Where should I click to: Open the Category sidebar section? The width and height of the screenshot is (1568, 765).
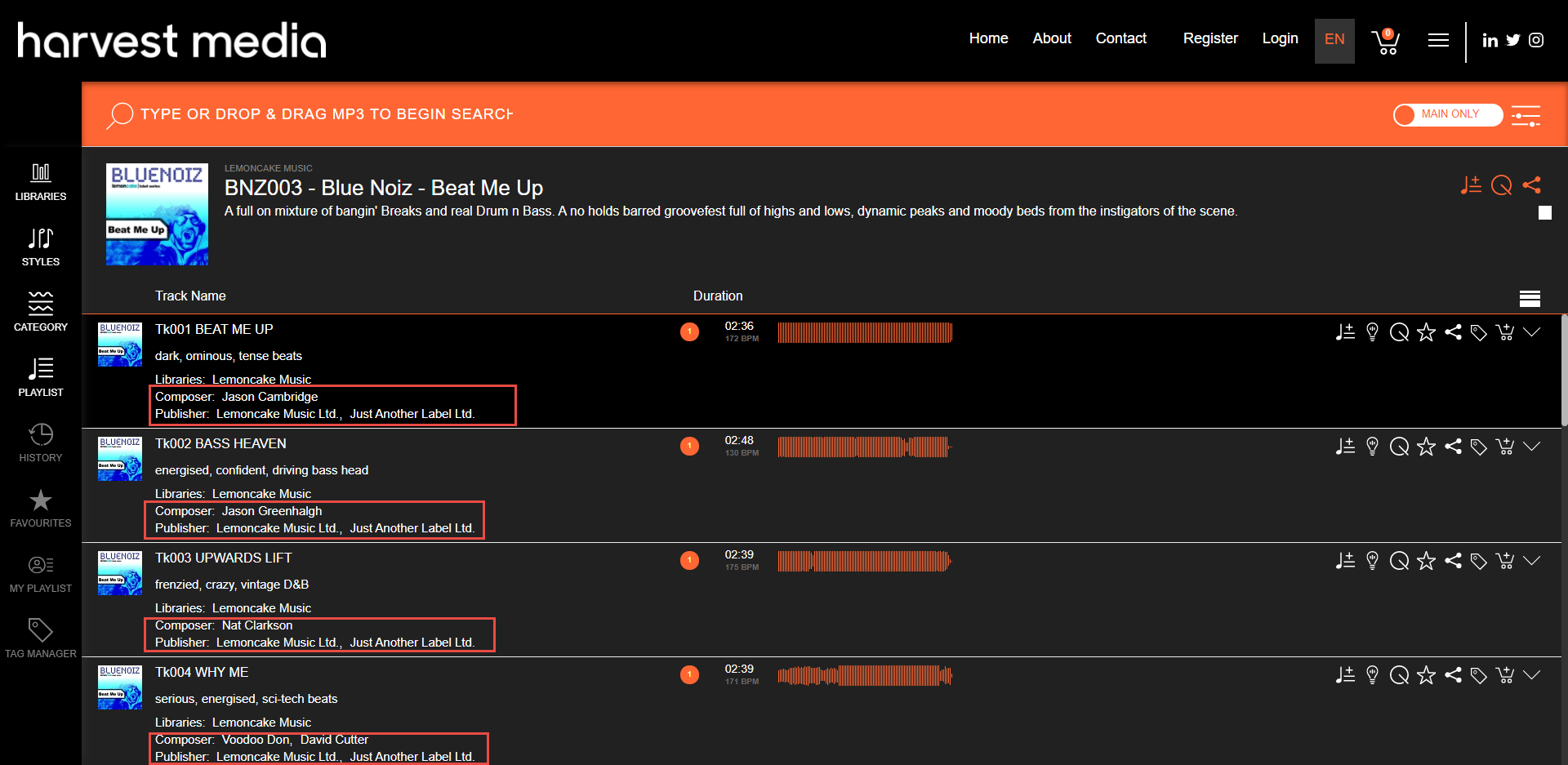(41, 312)
